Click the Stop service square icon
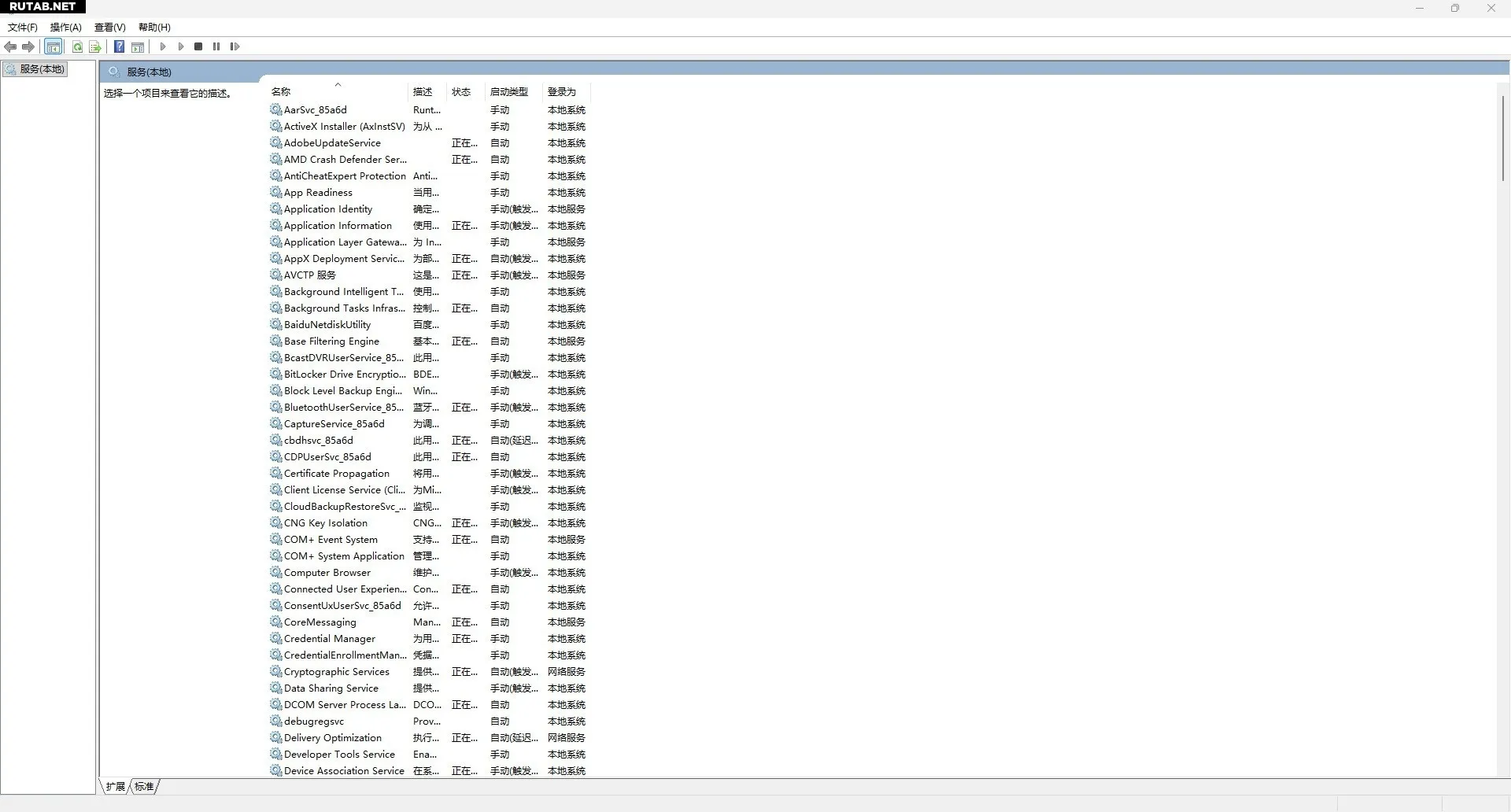This screenshot has height=812, width=1511. pos(198,47)
